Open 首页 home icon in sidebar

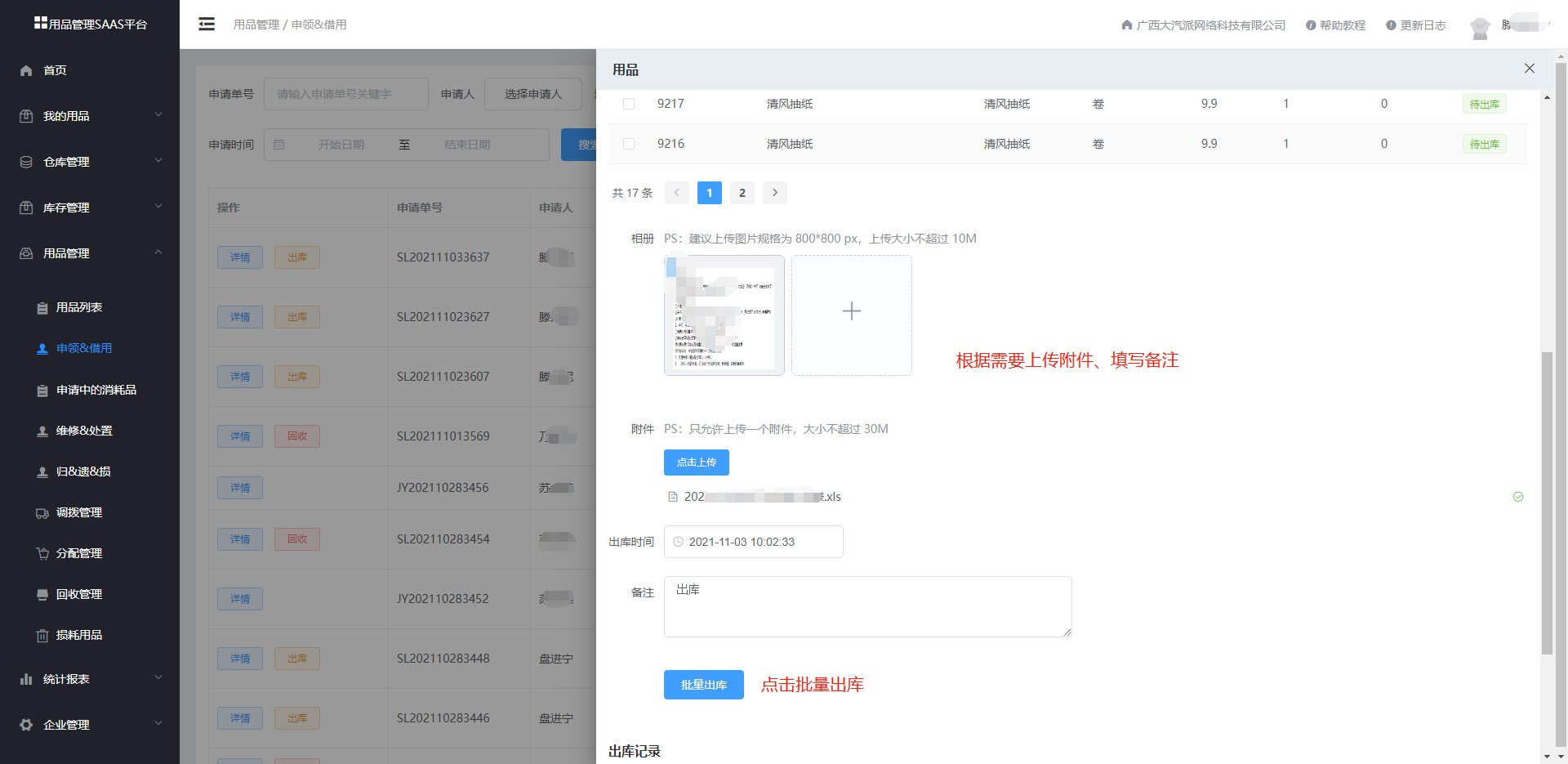26,70
